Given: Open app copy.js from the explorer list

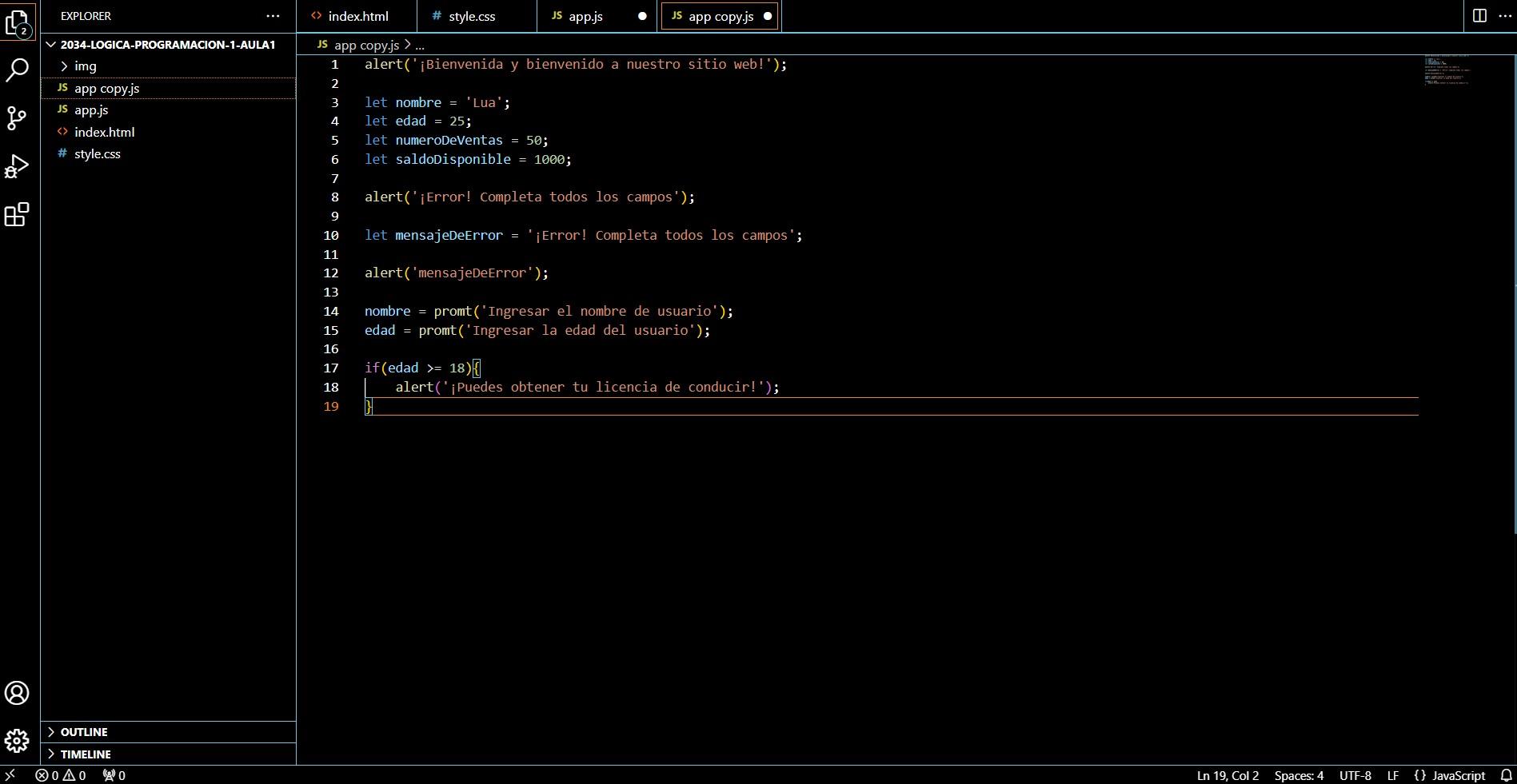Looking at the screenshot, I should (168, 88).
